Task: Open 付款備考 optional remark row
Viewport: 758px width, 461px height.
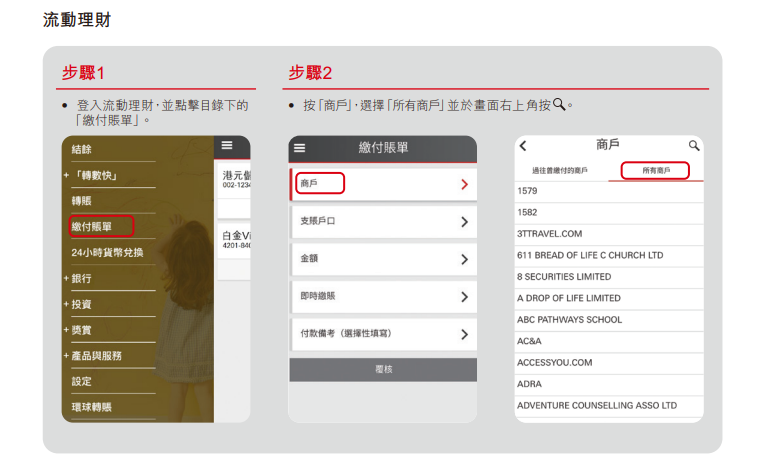Action: (464, 335)
